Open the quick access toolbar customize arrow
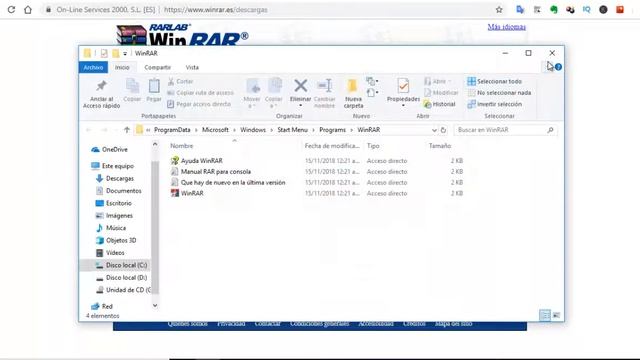The height and width of the screenshot is (360, 640). coord(125,53)
